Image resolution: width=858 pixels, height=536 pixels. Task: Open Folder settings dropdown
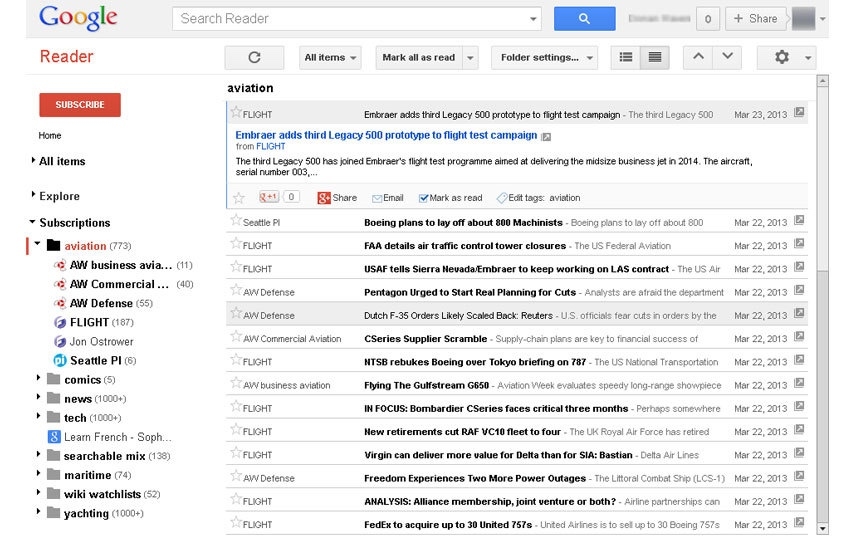tap(544, 58)
